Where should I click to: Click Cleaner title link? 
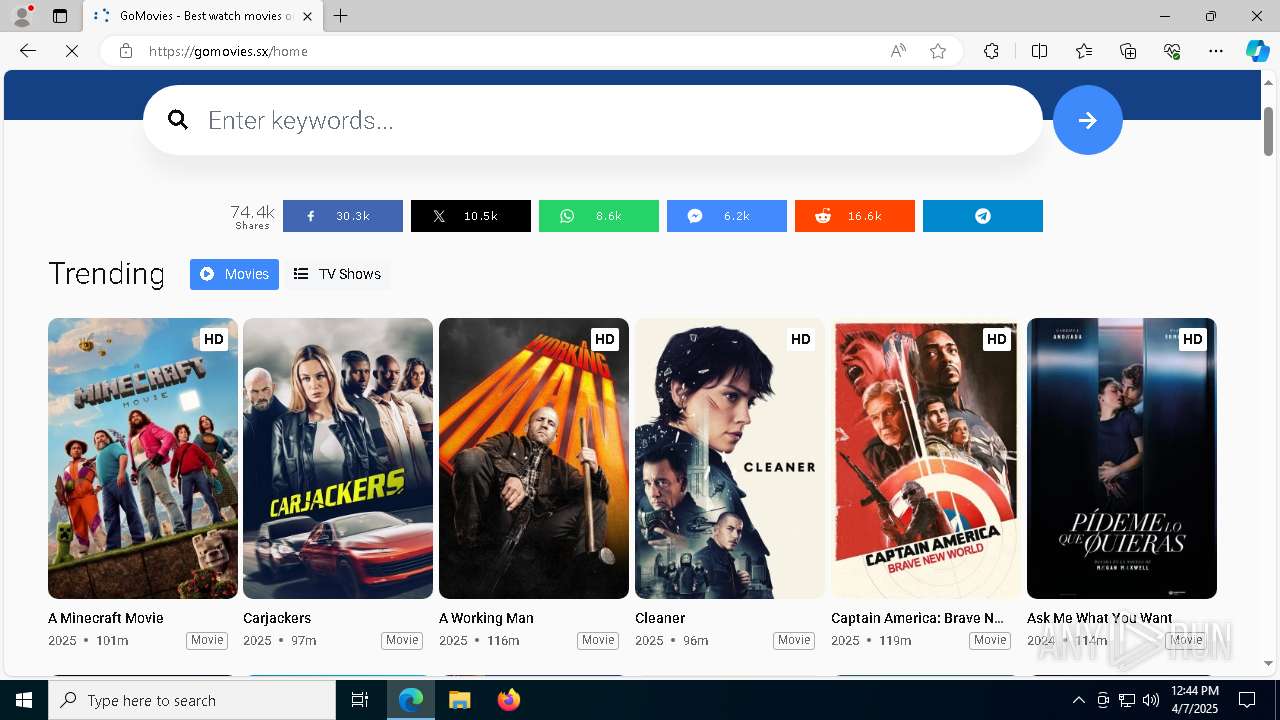[660, 618]
